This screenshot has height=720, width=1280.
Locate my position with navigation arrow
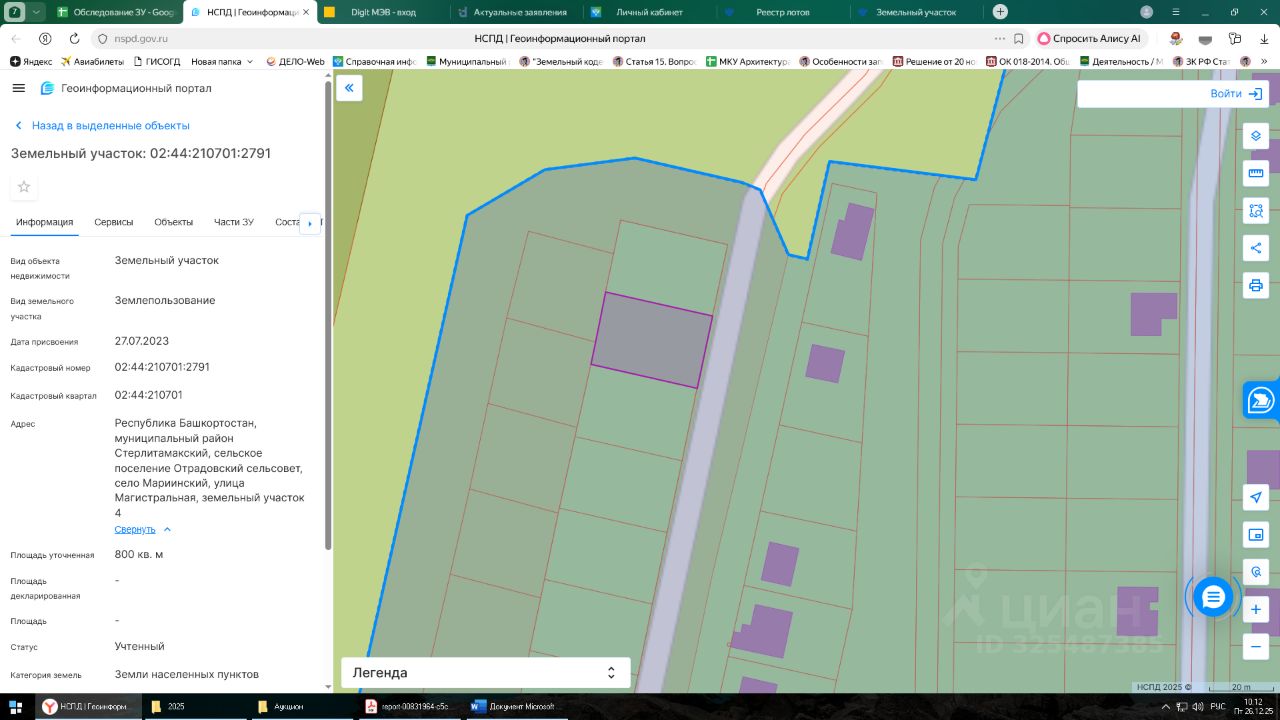tap(1256, 498)
